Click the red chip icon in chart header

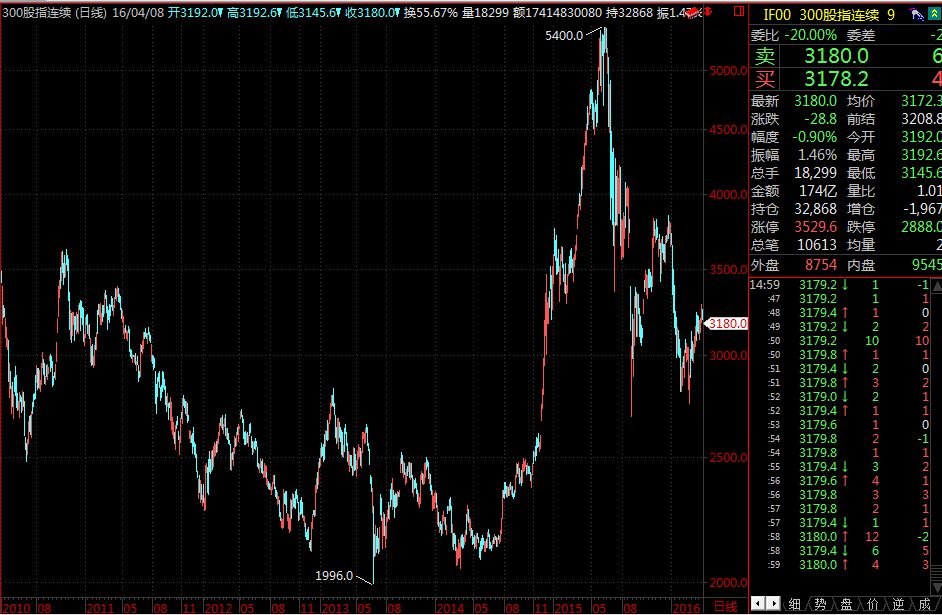[x=693, y=12]
